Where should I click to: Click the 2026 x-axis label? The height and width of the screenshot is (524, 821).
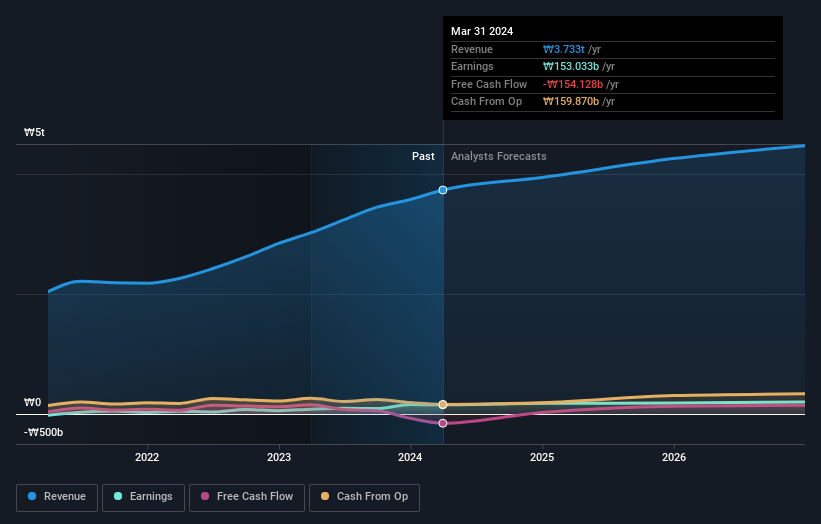coord(674,457)
